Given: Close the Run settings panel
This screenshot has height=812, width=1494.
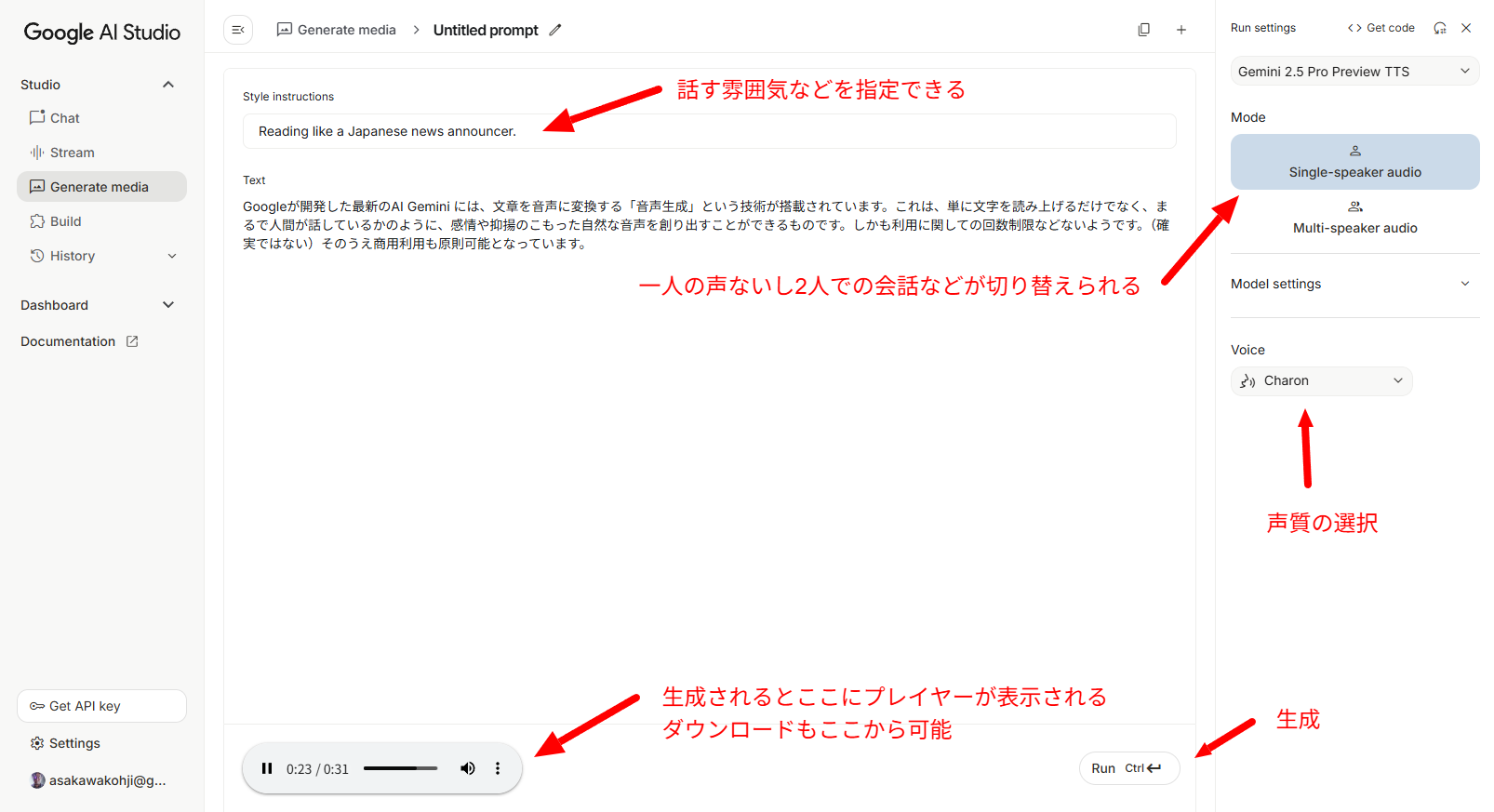Looking at the screenshot, I should click(1466, 28).
